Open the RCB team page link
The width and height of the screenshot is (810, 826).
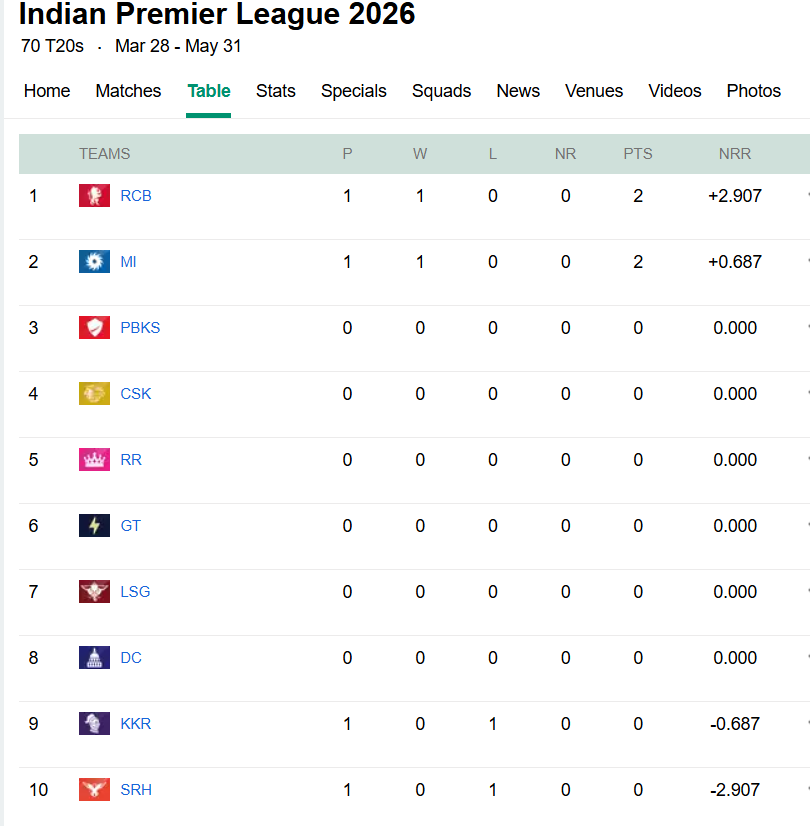point(136,195)
